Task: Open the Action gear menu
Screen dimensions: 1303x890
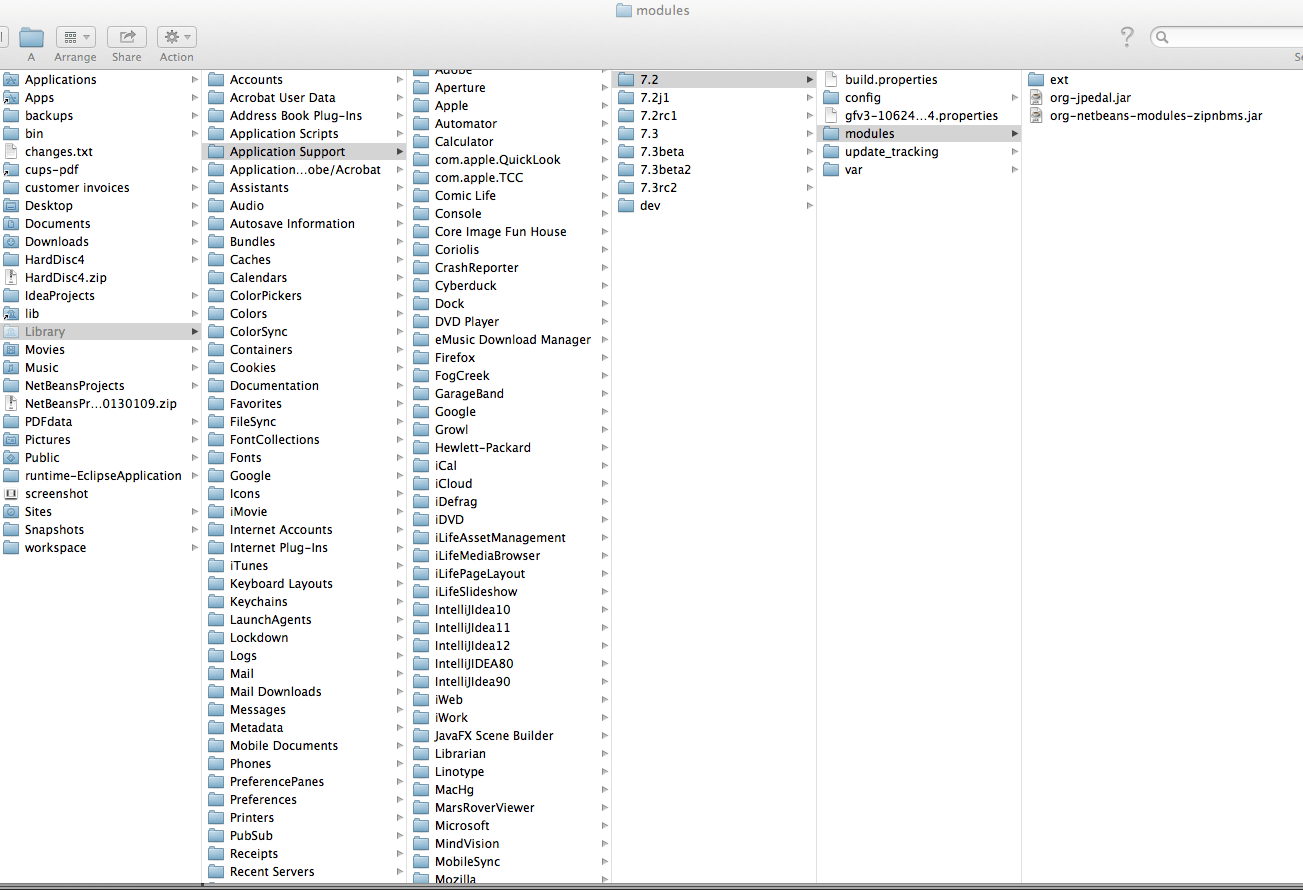Action: coord(176,37)
